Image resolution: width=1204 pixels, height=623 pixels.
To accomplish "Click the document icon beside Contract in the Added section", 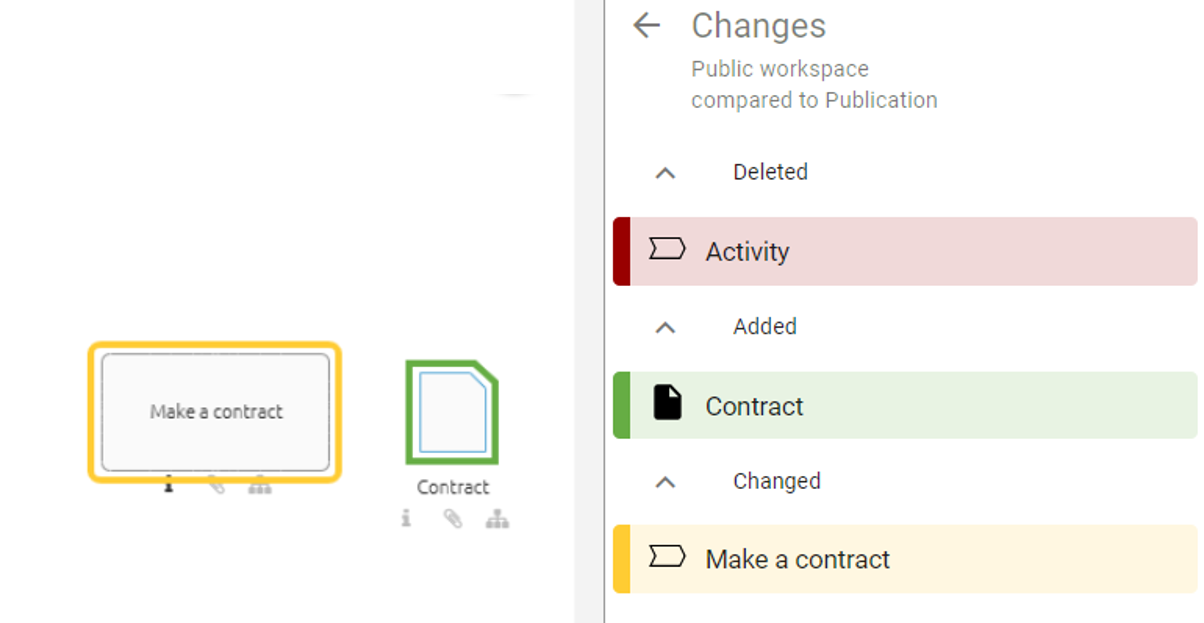I will 667,405.
